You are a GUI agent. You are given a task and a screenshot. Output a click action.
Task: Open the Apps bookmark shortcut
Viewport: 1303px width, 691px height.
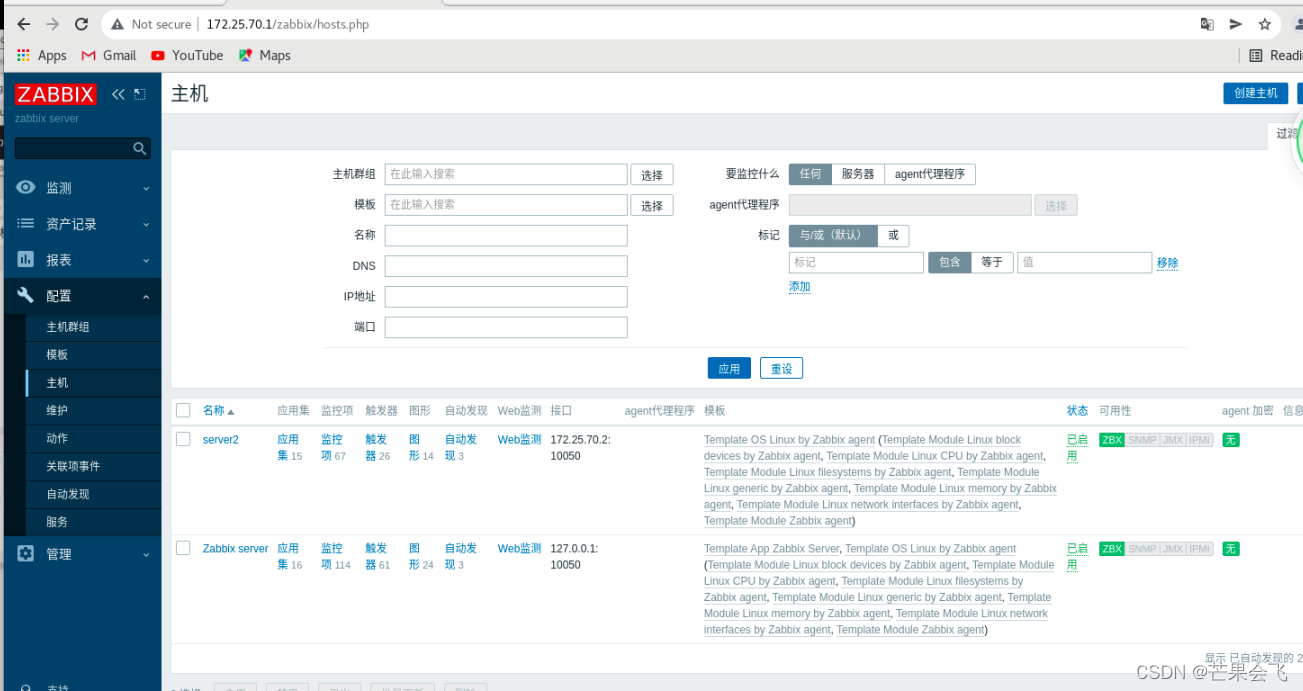click(41, 55)
